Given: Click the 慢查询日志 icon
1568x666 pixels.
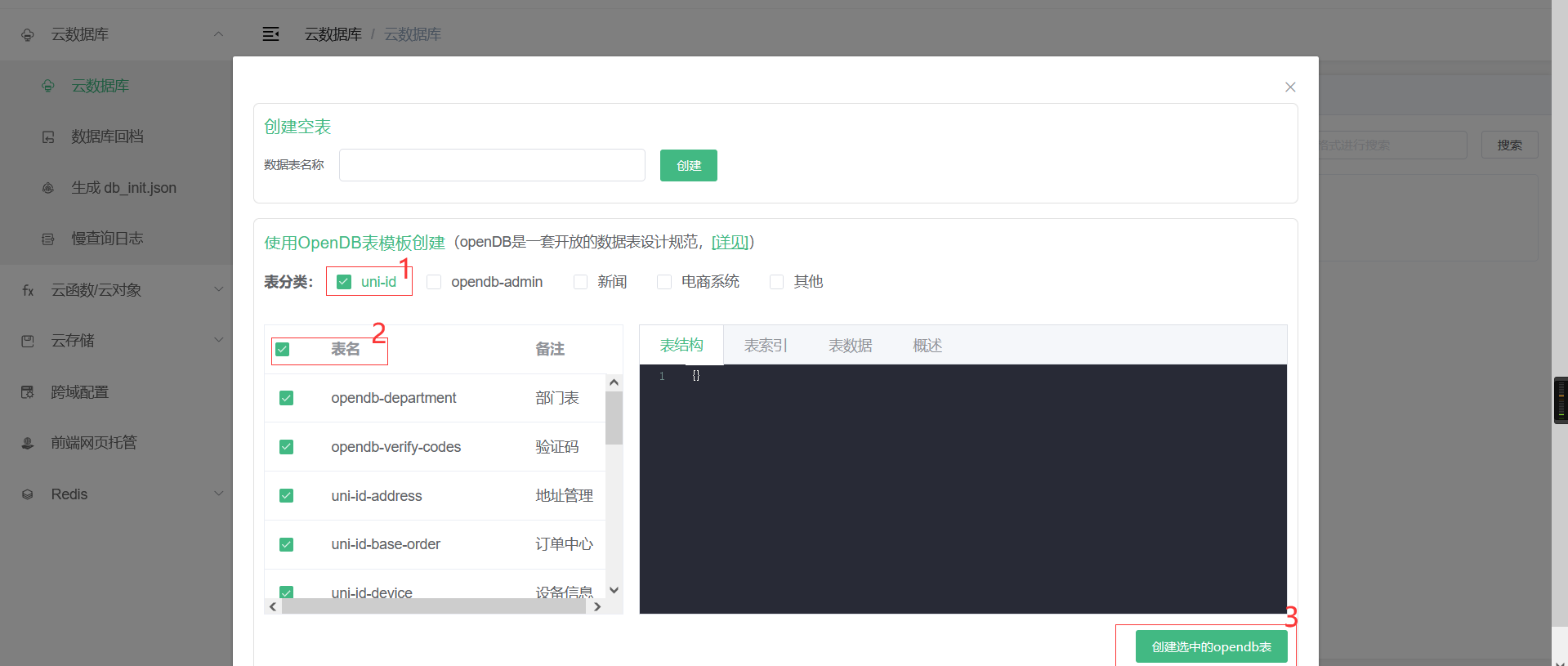Looking at the screenshot, I should click(48, 239).
